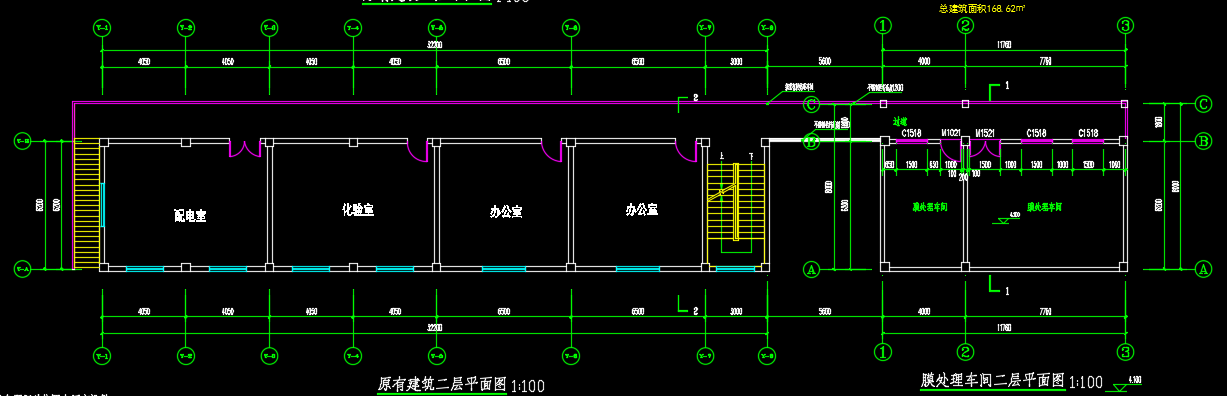
Task: Click grid bubble 2 above the workshop plan
Action: pos(966,26)
